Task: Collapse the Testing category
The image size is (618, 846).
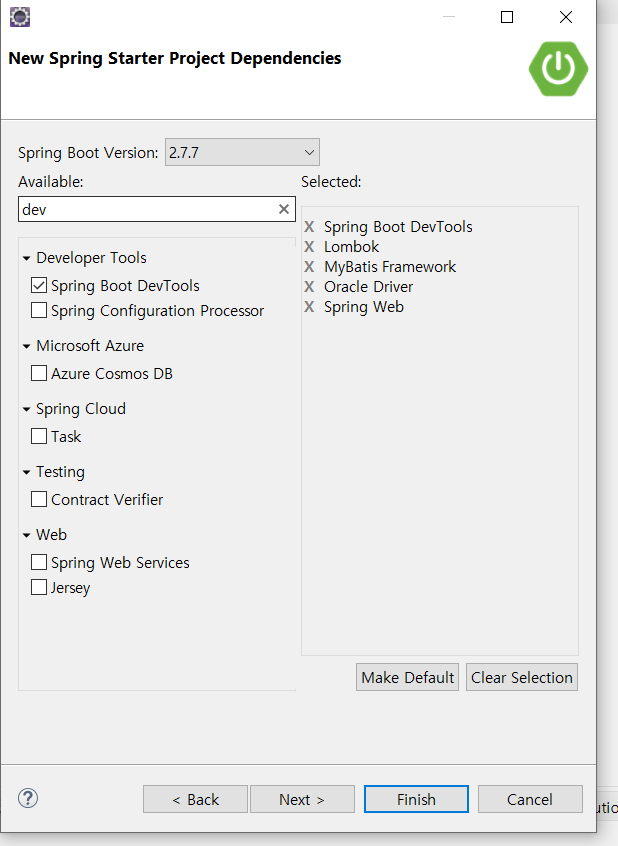Action: 26,473
